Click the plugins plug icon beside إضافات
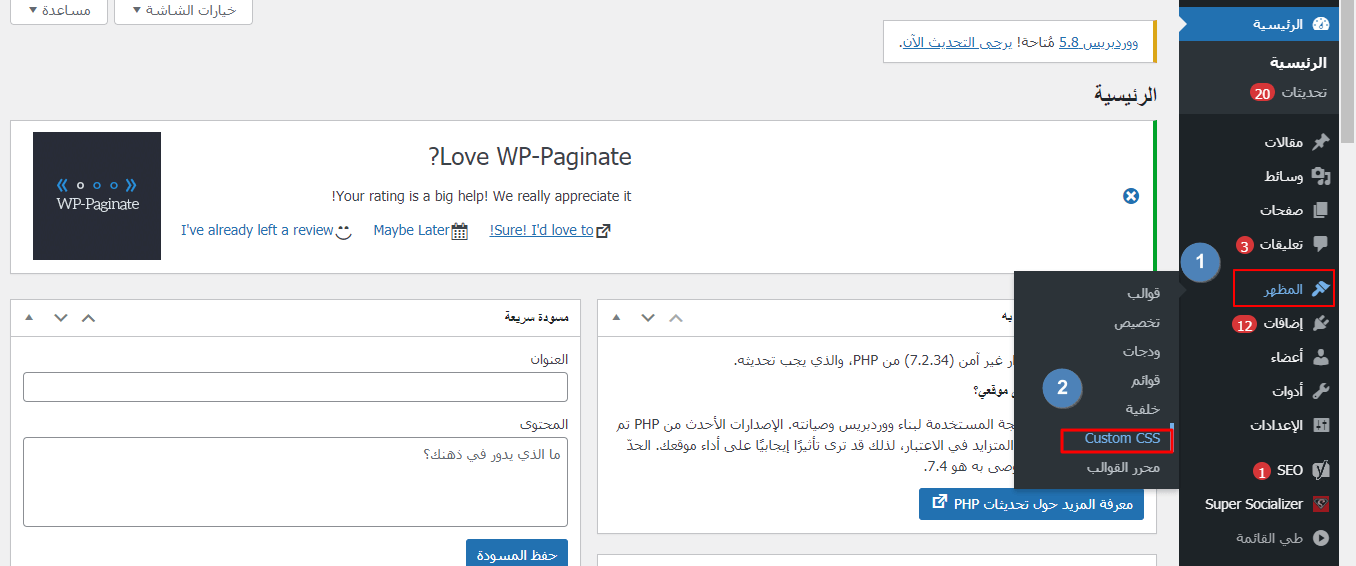This screenshot has width=1356, height=566. coord(1320,323)
